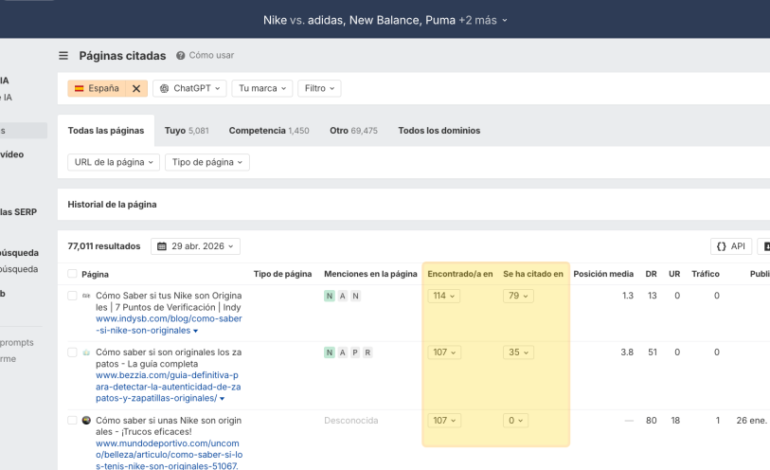Sort by the UR column header
770x470 pixels.
click(x=674, y=274)
